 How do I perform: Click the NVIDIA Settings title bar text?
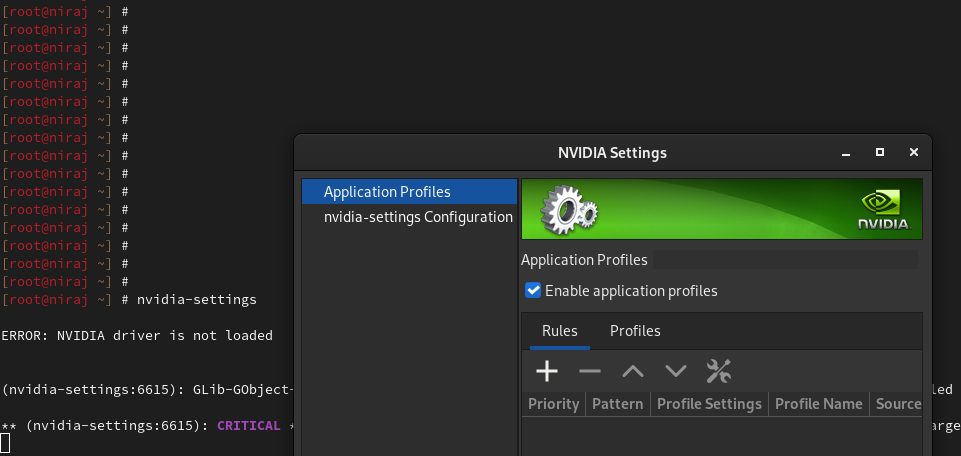point(612,153)
